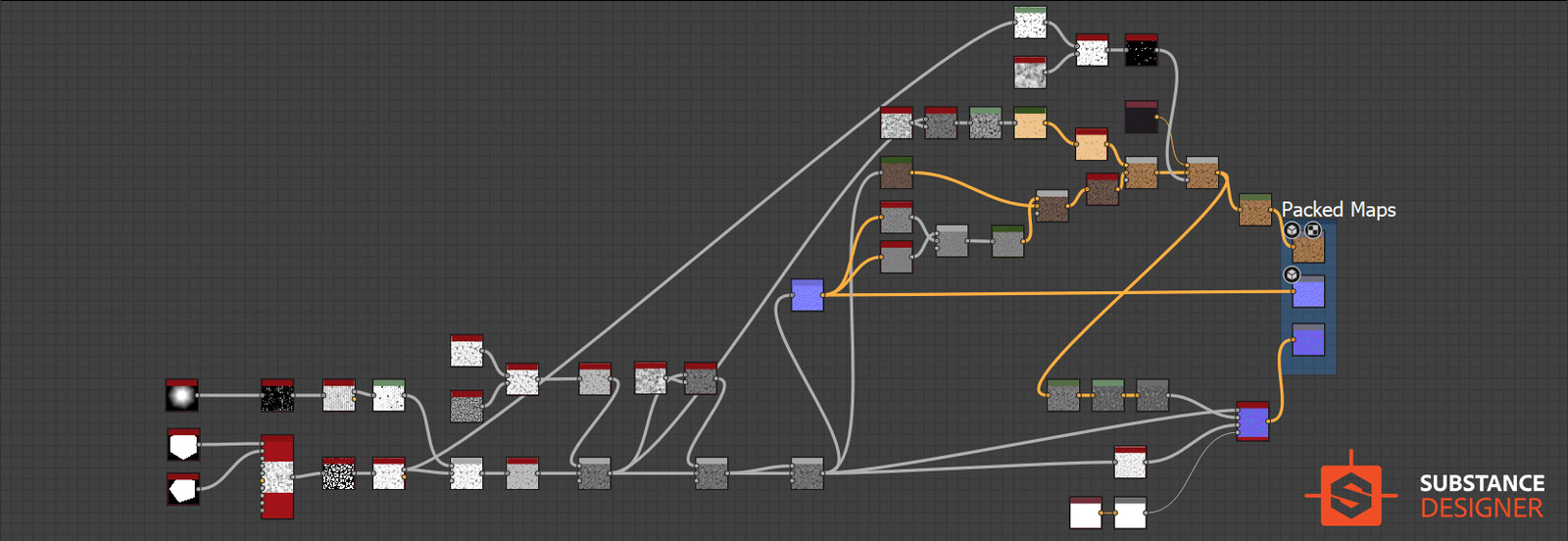The height and width of the screenshot is (541, 1568).
Task: Select the dense grainy noise node below the upper-left white noise node
Action: point(466,406)
